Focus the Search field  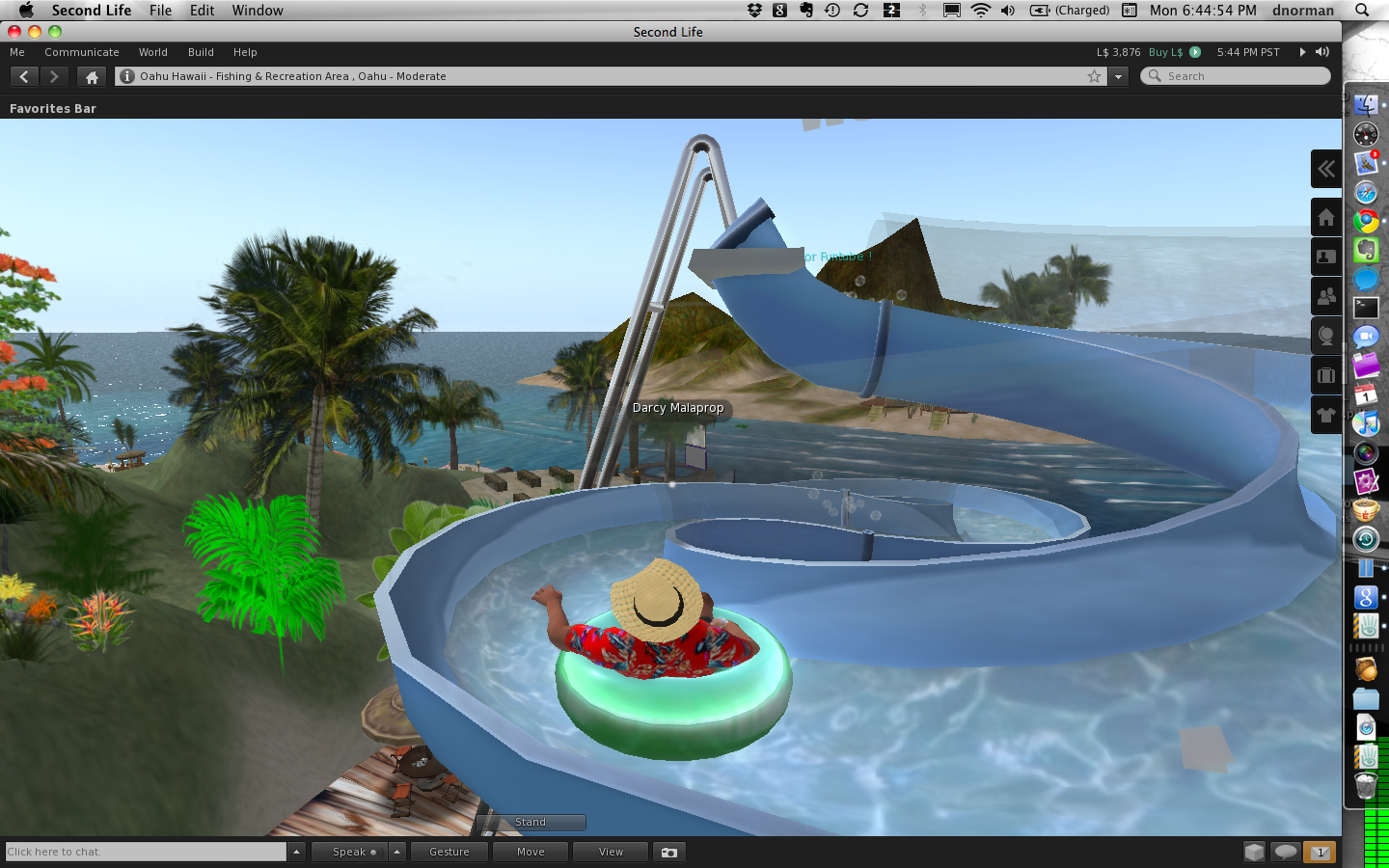(x=1236, y=76)
